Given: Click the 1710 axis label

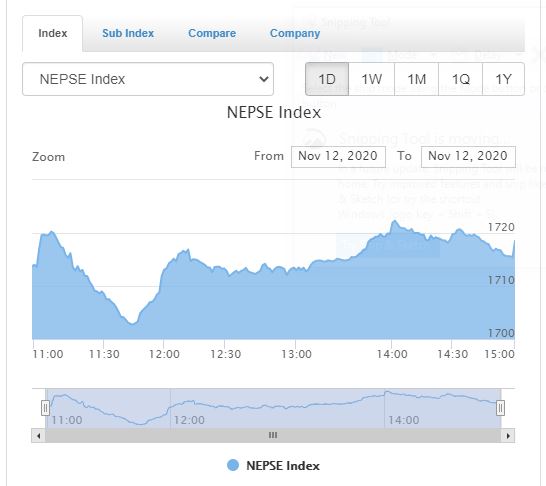Looking at the screenshot, I should (x=501, y=280).
